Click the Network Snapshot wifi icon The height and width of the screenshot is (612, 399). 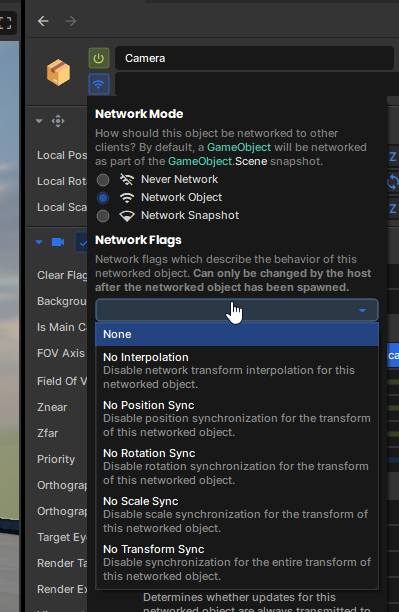pyautogui.click(x=127, y=216)
